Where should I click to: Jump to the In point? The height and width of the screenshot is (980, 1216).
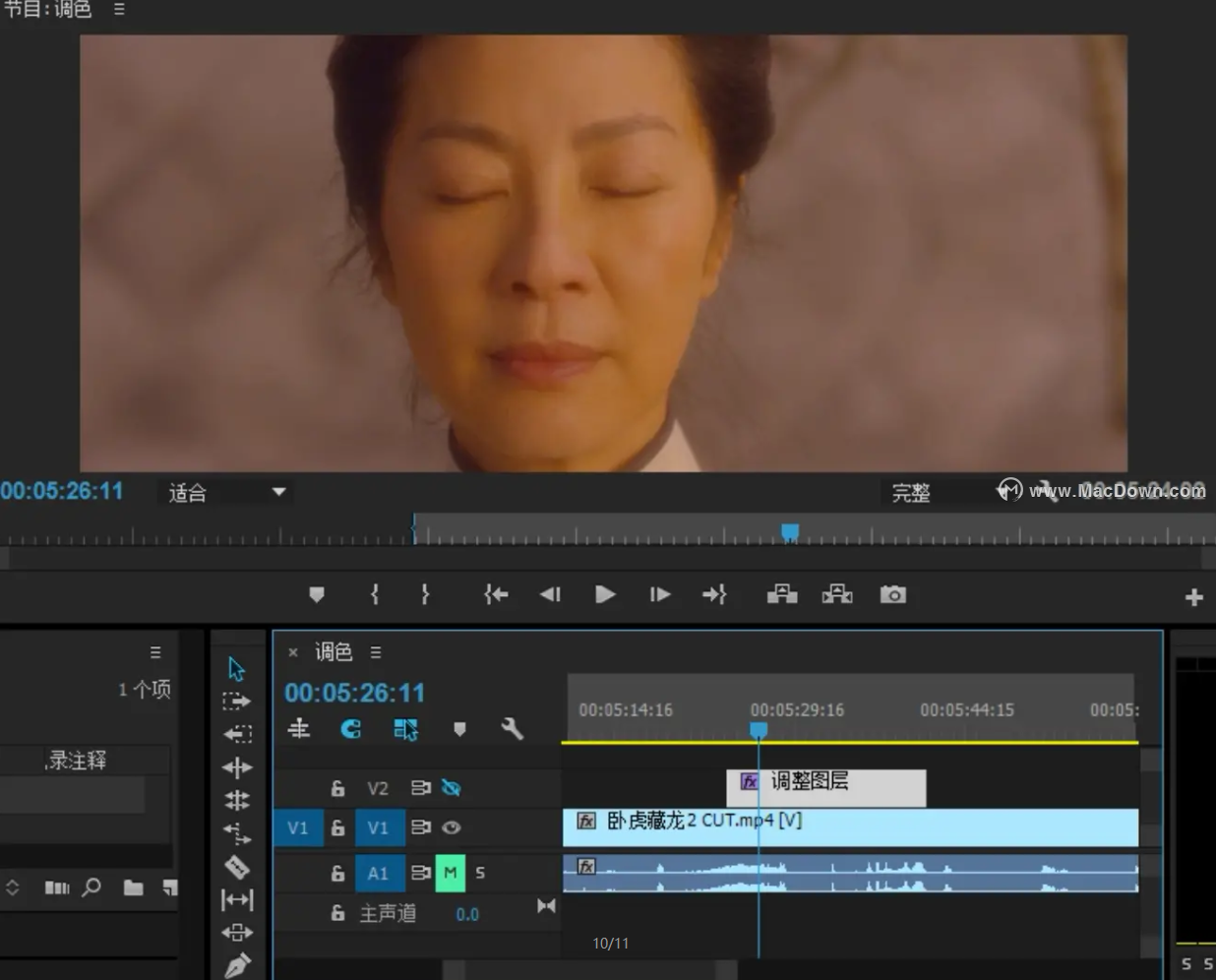(x=496, y=594)
